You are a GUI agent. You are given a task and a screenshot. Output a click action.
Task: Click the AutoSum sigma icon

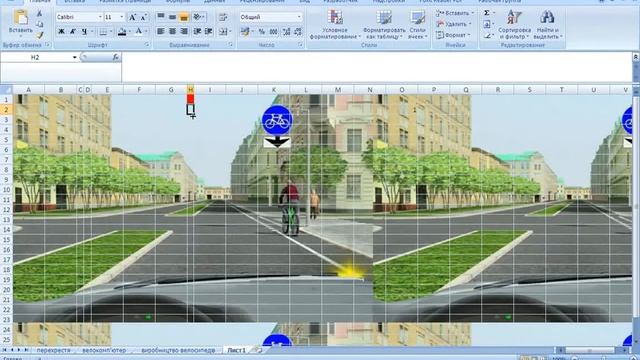coord(487,13)
